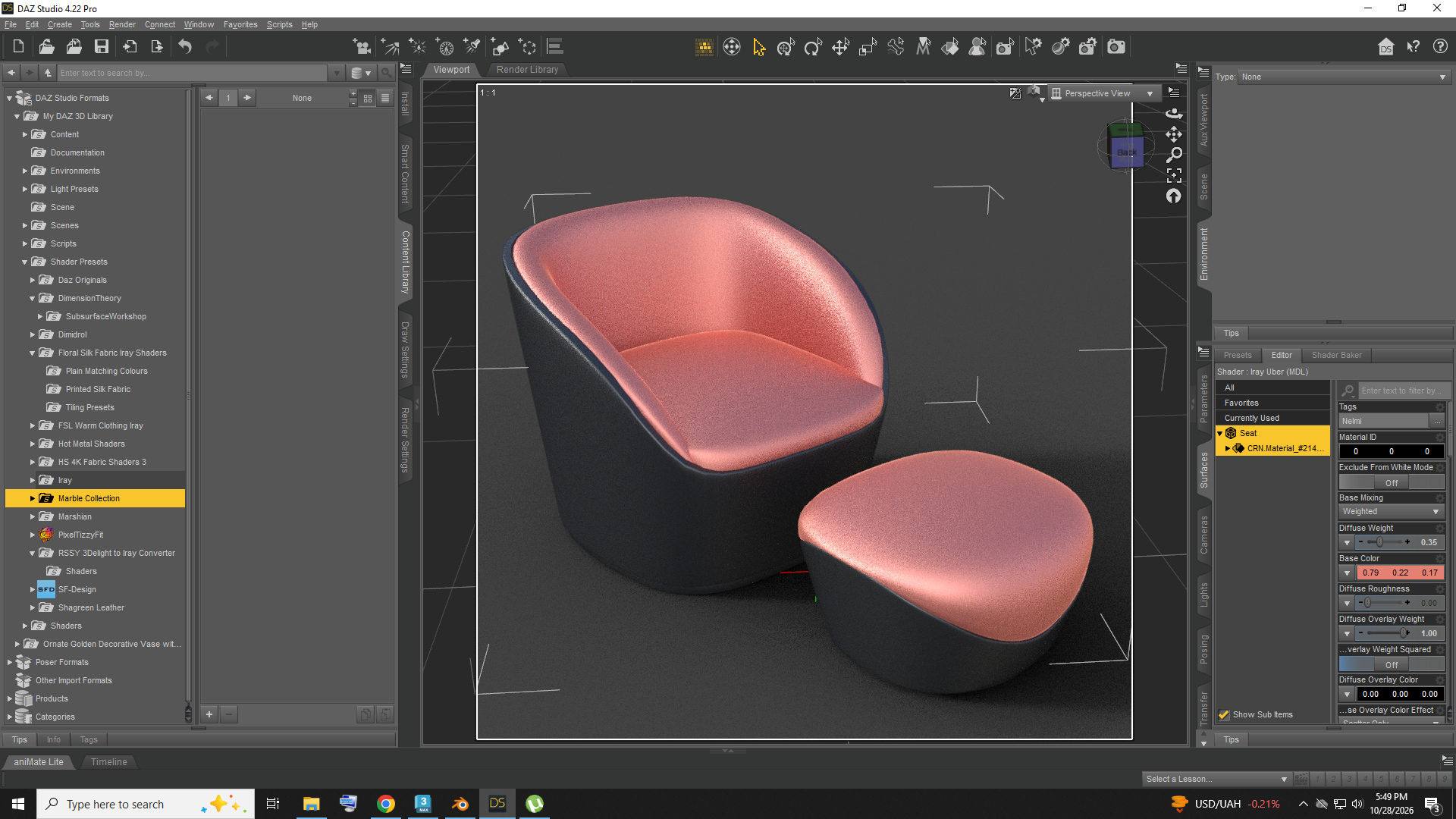This screenshot has width=1456, height=819.
Task: Click the frame selection viewport icon
Action: click(1174, 175)
